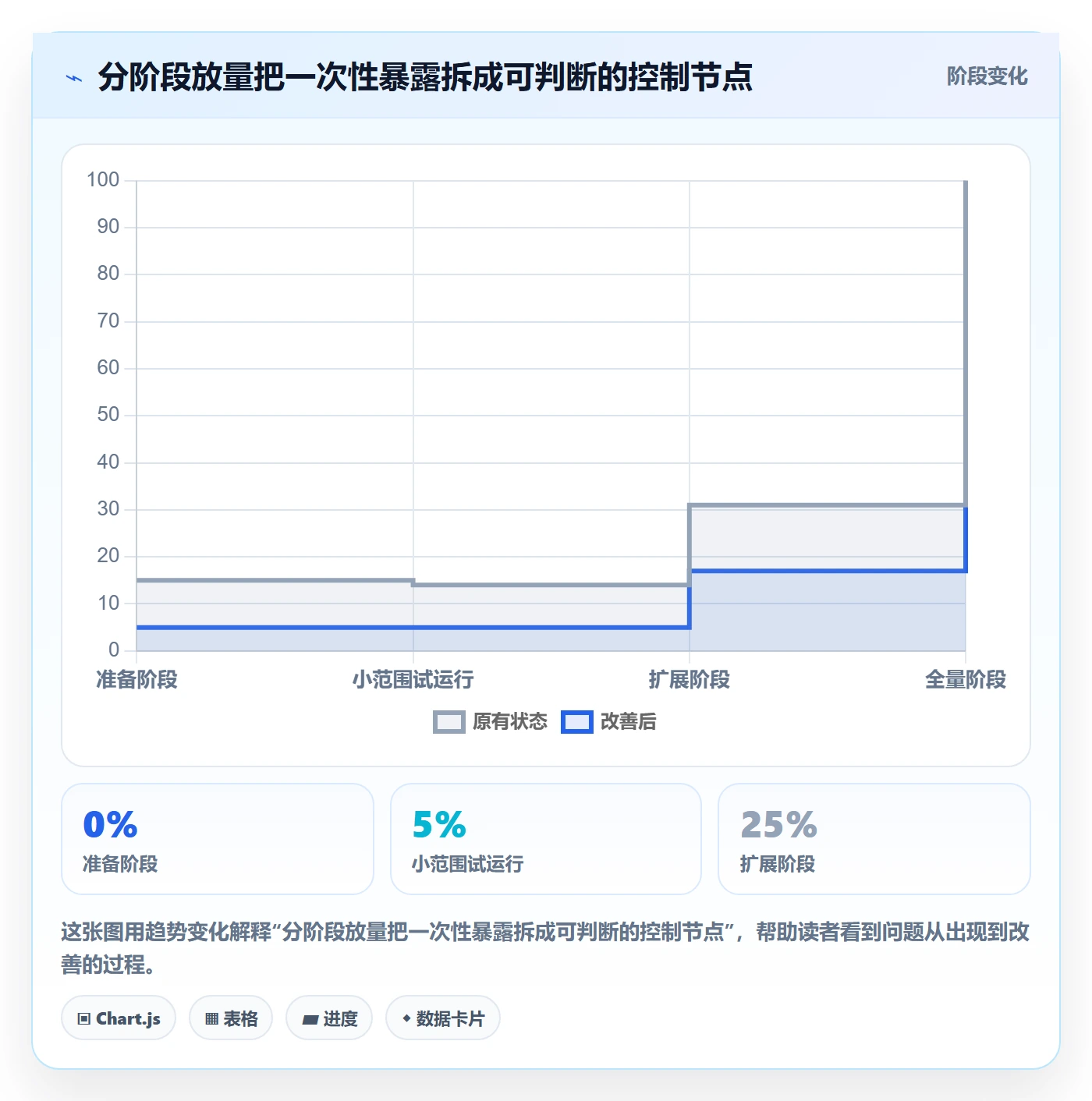Click the description paragraph starting 这张图用趋势变化

point(545,948)
